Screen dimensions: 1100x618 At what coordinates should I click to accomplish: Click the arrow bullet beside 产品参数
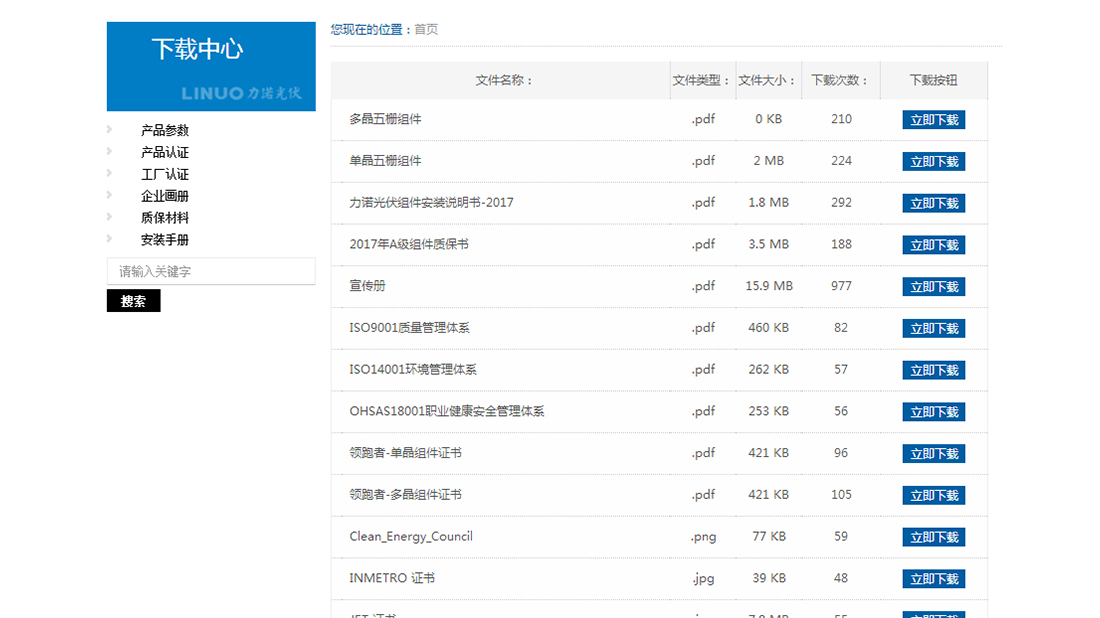pyautogui.click(x=109, y=129)
